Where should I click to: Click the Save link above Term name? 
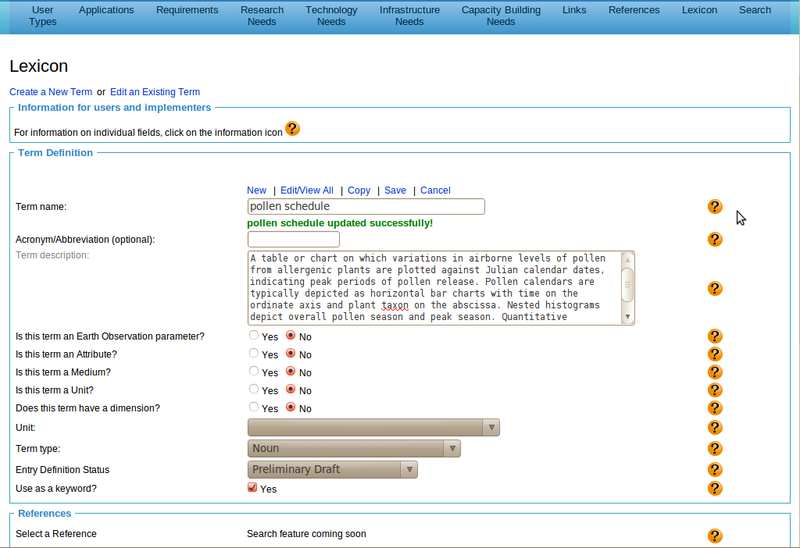coord(395,190)
